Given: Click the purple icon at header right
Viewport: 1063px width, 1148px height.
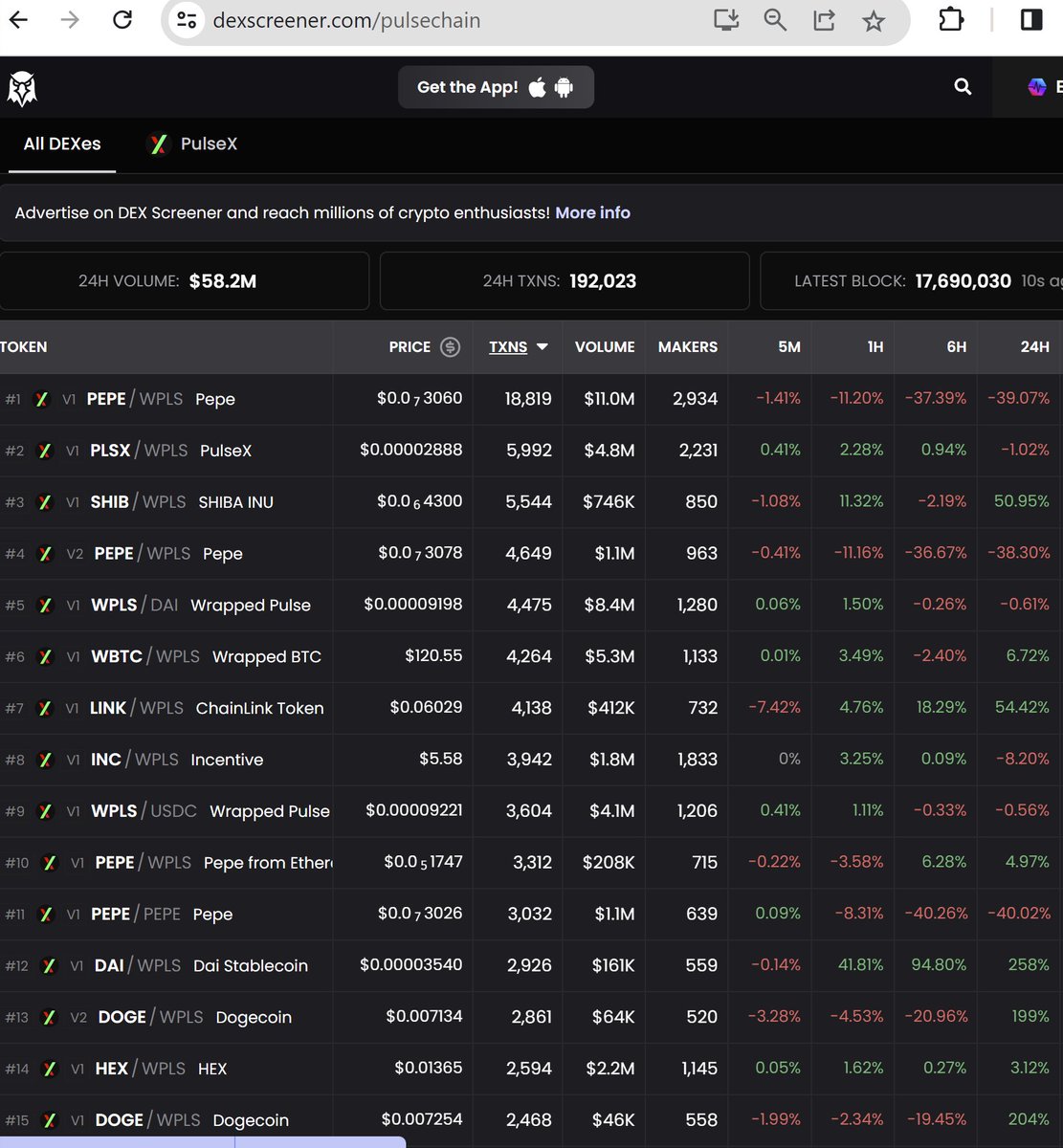Looking at the screenshot, I should (x=1037, y=87).
